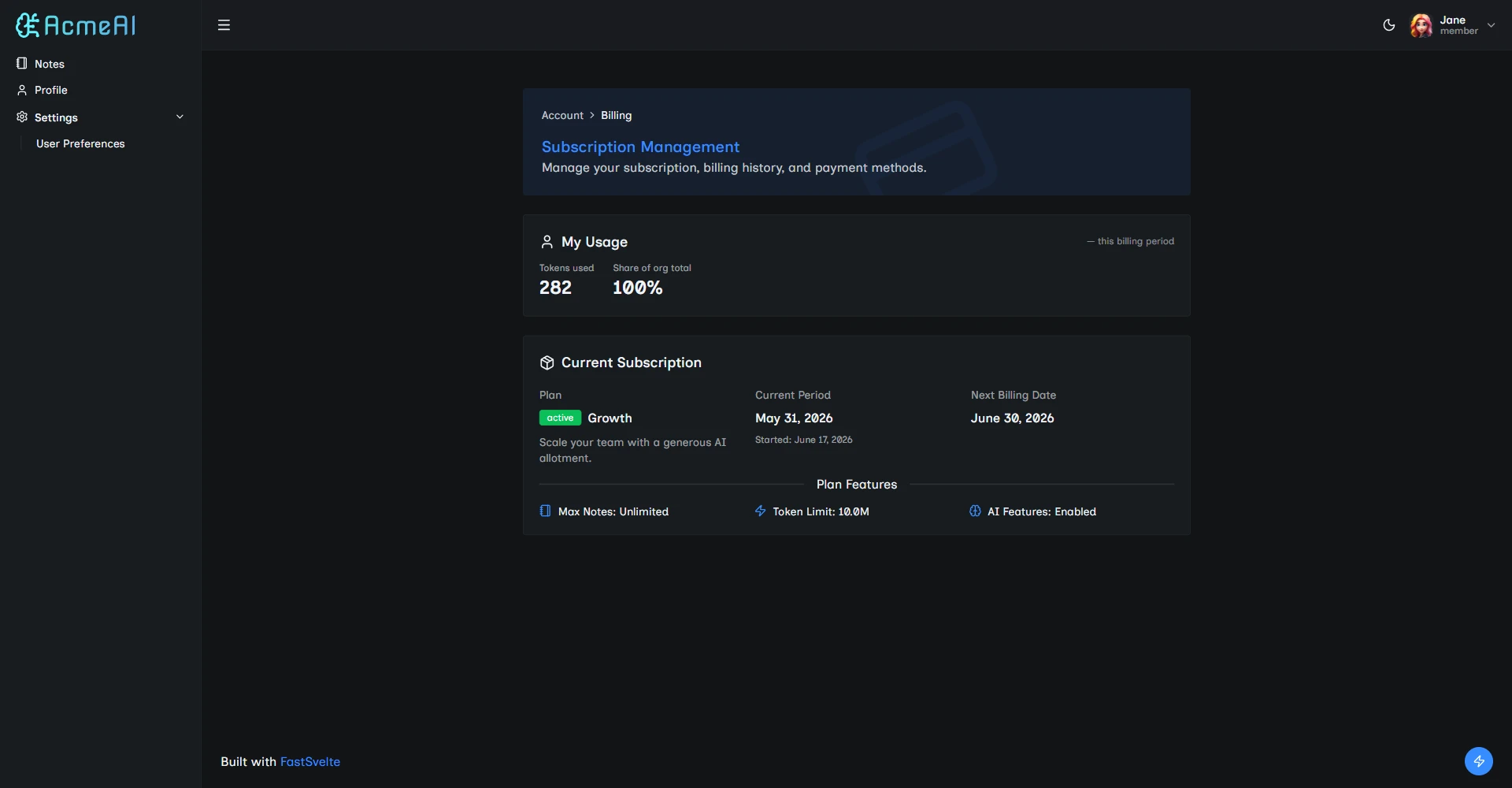Click the share of org total 100%
This screenshot has height=788, width=1512.
pyautogui.click(x=638, y=288)
